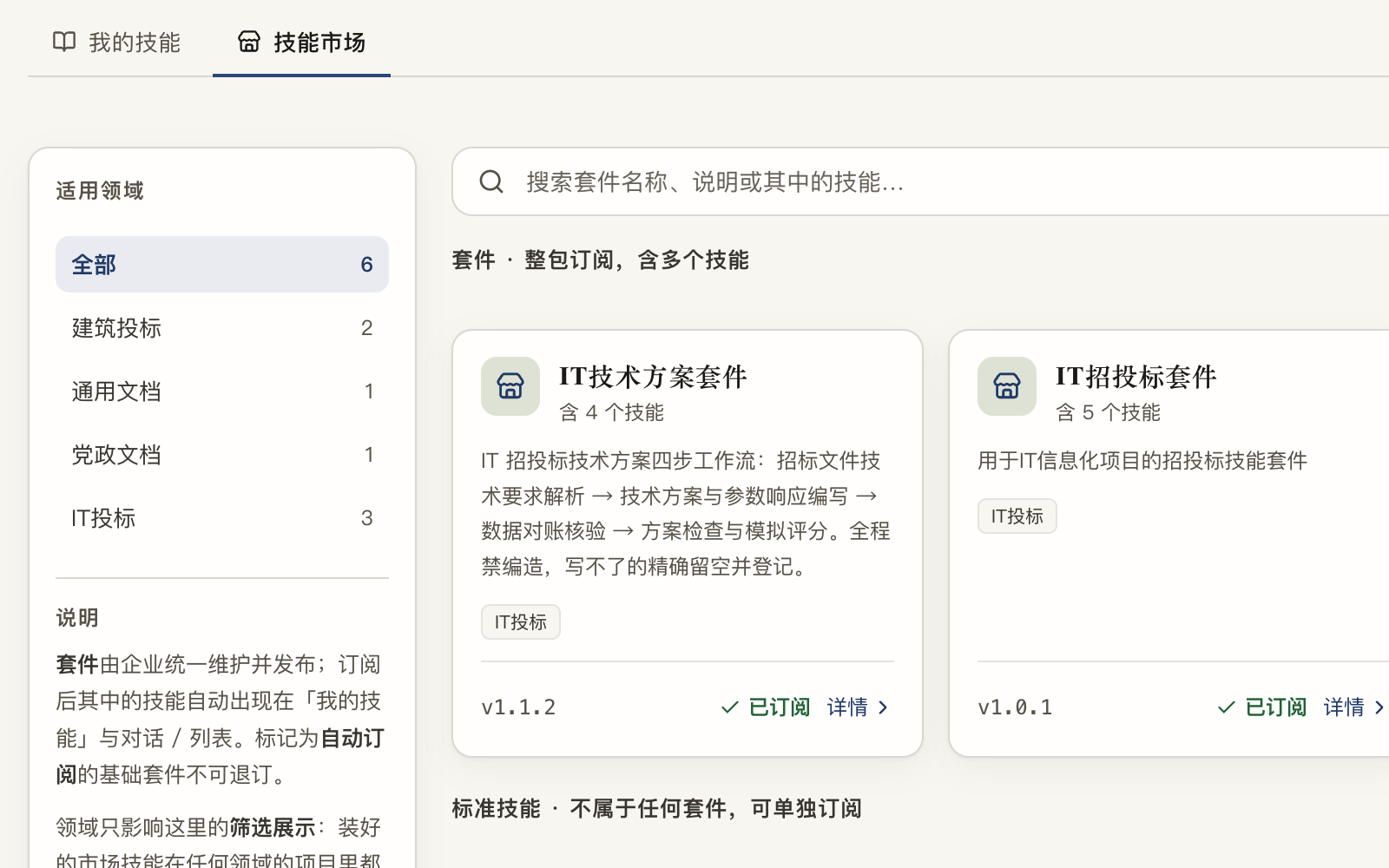Screen dimensions: 1389x868
Task: Select the 全部 domain filter
Action: coord(222,265)
